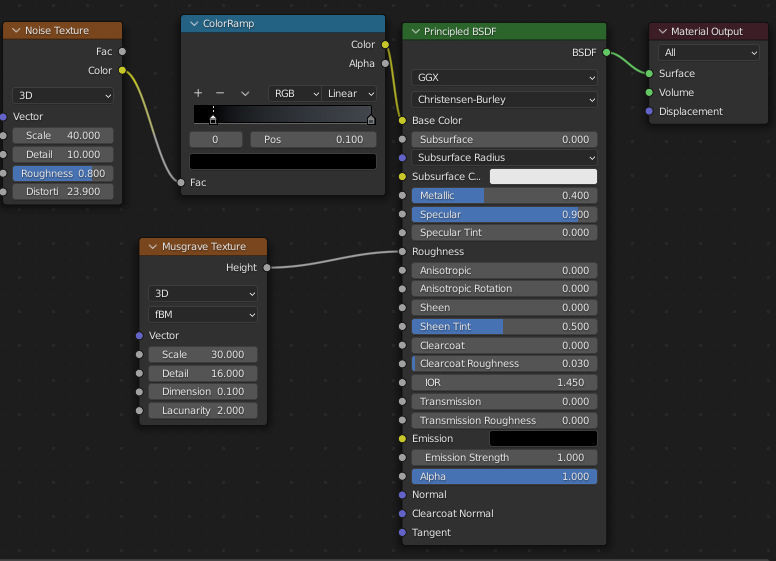Screen dimensions: 776x561
Task: Click the IOR 1.450 field
Action: tap(504, 383)
